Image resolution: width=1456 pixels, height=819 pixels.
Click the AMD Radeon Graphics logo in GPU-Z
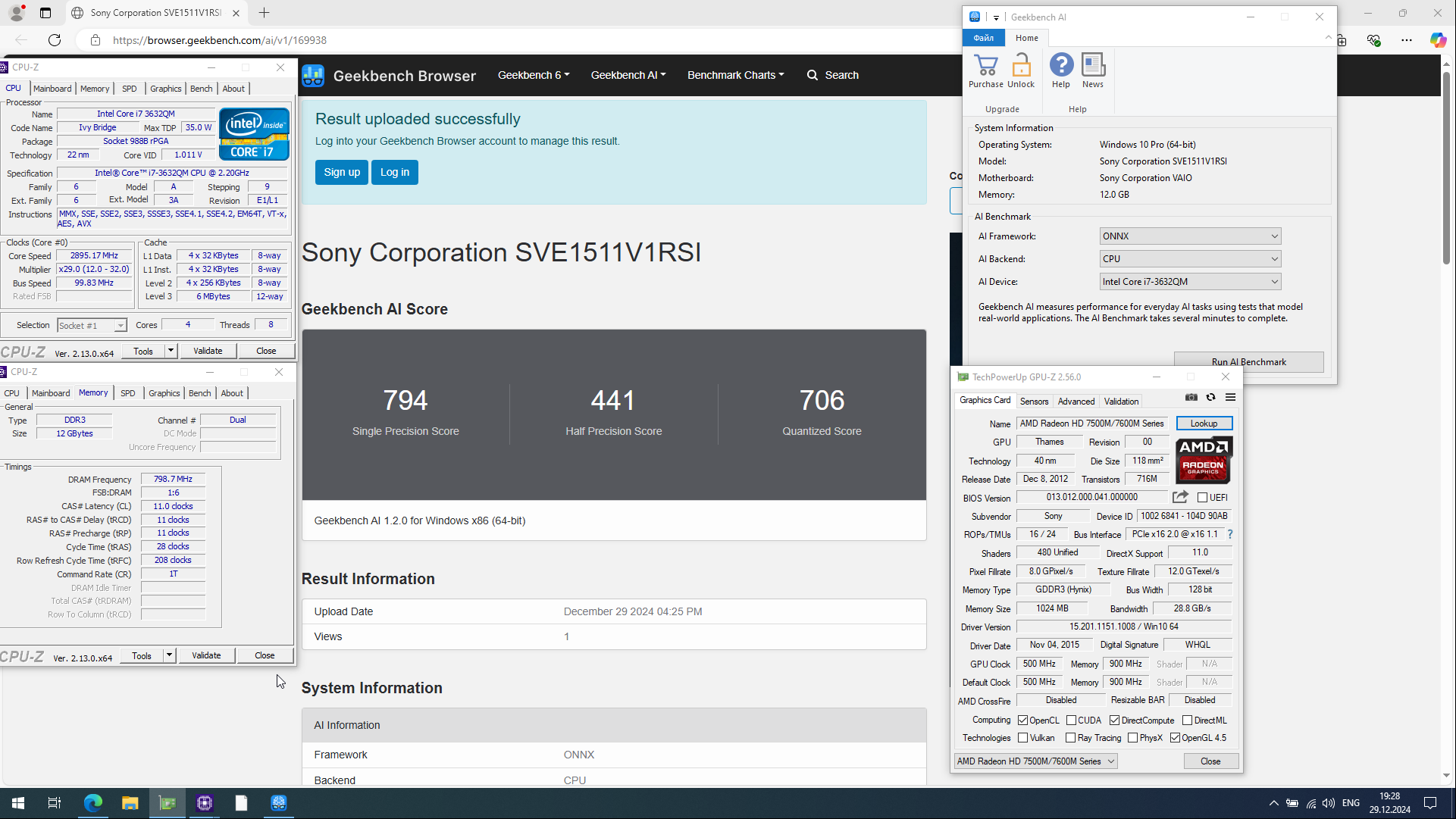pos(1204,460)
